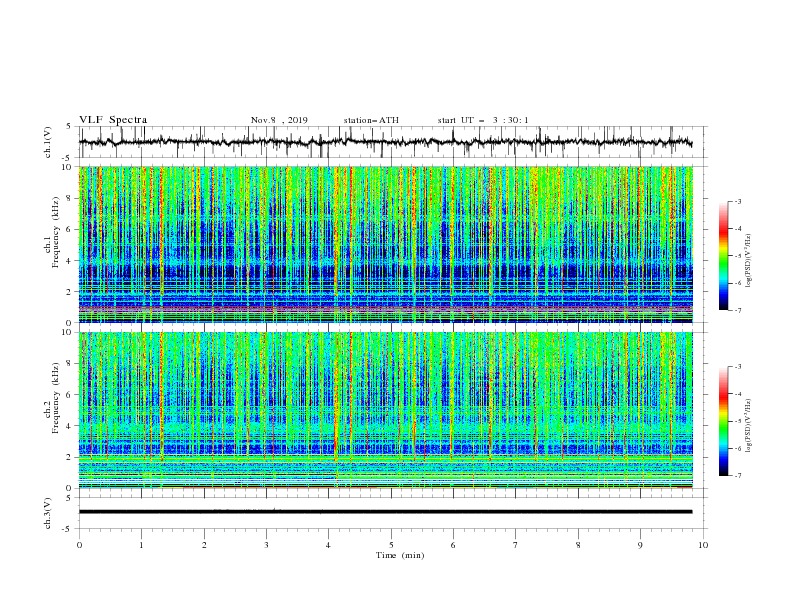Viewport: 792px width, 612px height.
Task: Click time-axis tick label "0"
Action: click(79, 545)
